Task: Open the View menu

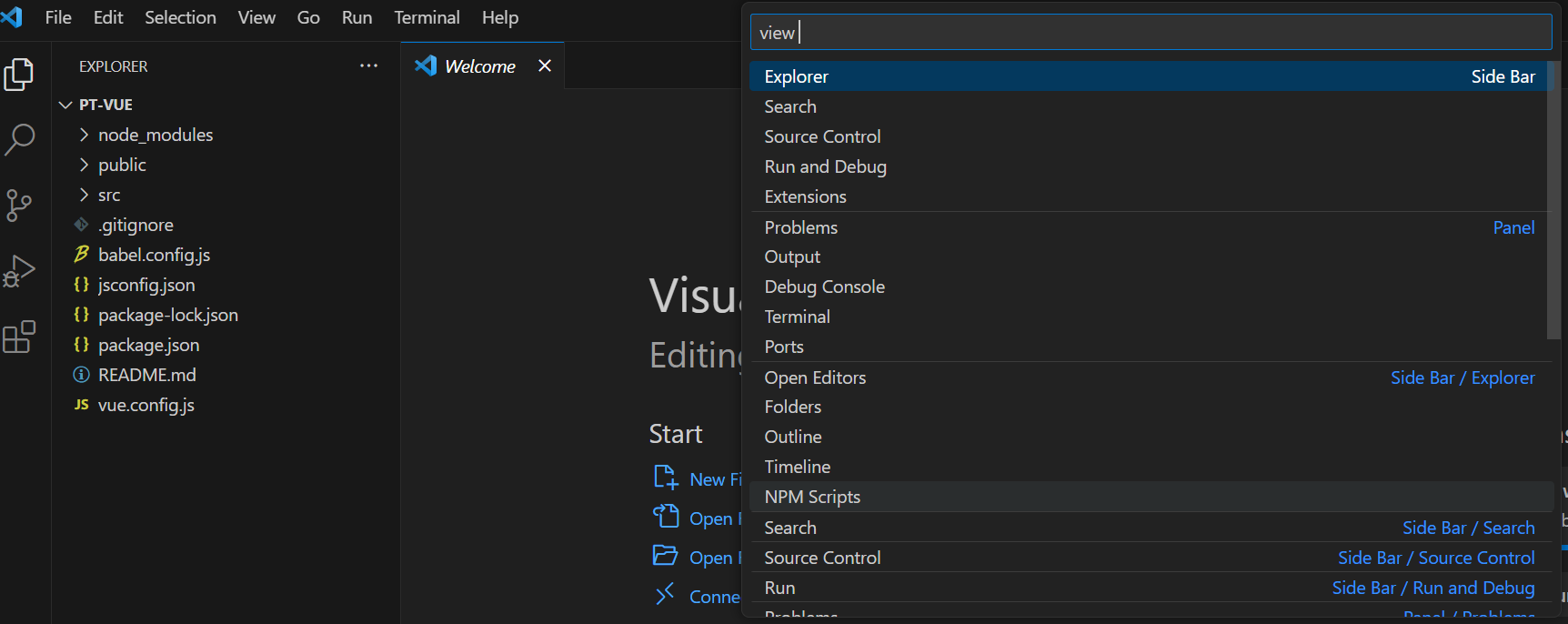Action: 256,17
